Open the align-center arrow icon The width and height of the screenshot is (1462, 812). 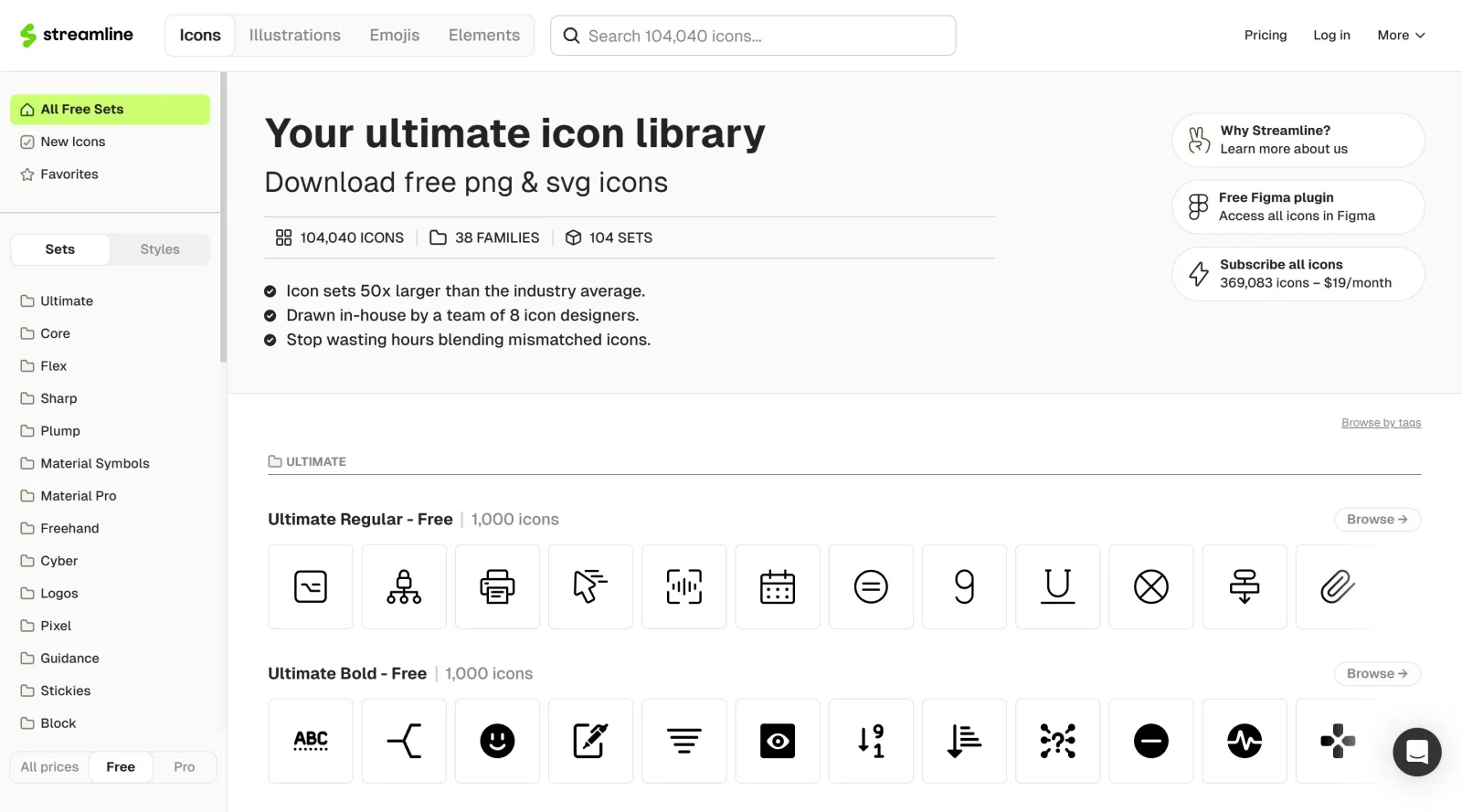(x=1245, y=586)
